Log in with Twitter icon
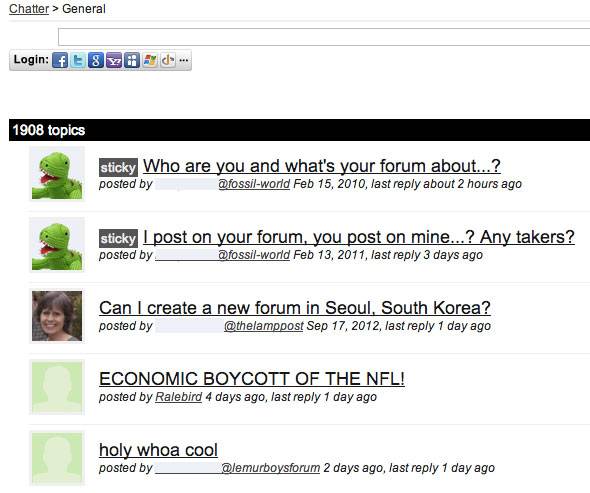The image size is (590, 493). click(78, 60)
